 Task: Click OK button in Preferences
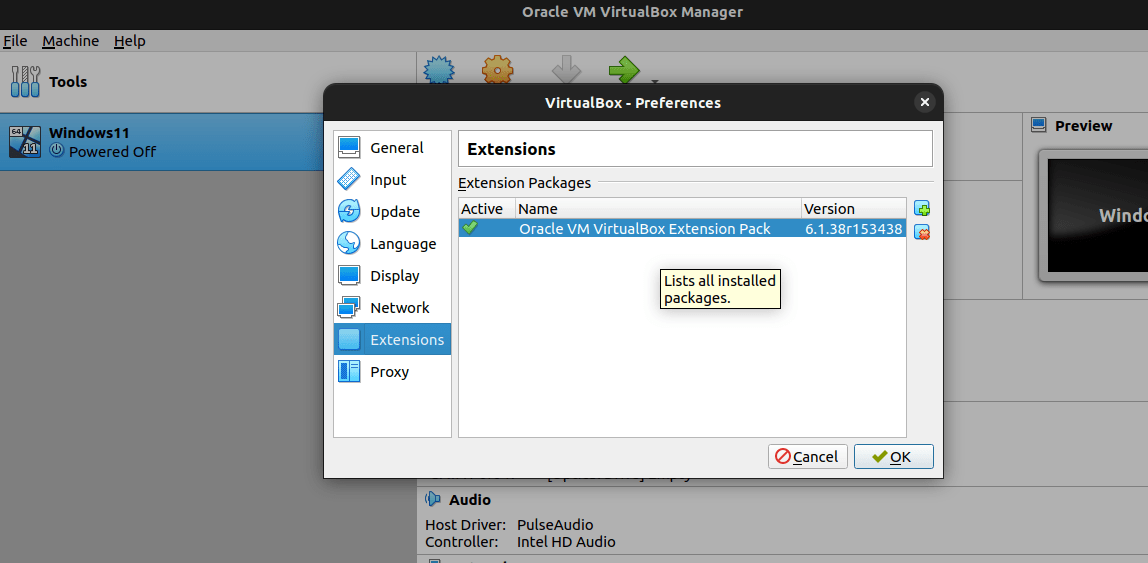coord(893,456)
